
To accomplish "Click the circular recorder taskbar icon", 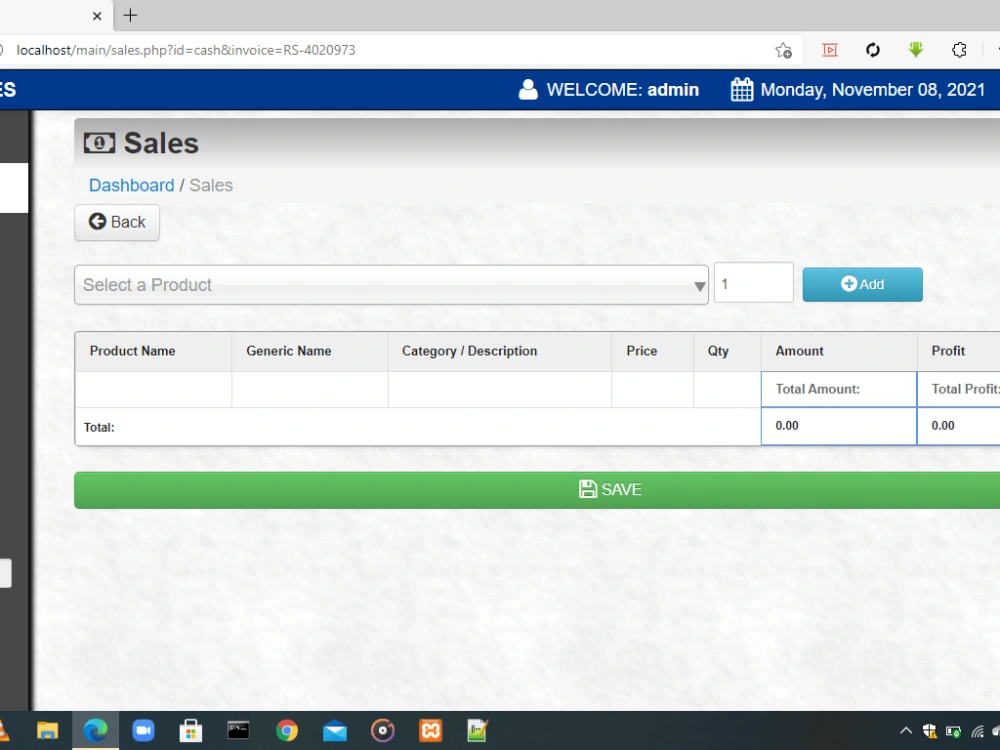I will (x=383, y=731).
